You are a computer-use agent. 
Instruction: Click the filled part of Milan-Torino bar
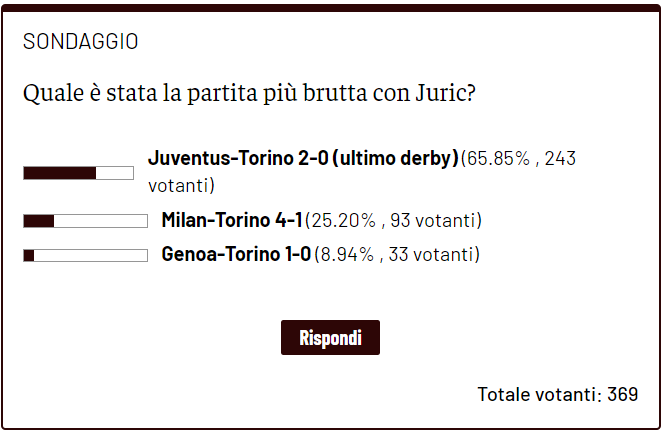38,221
